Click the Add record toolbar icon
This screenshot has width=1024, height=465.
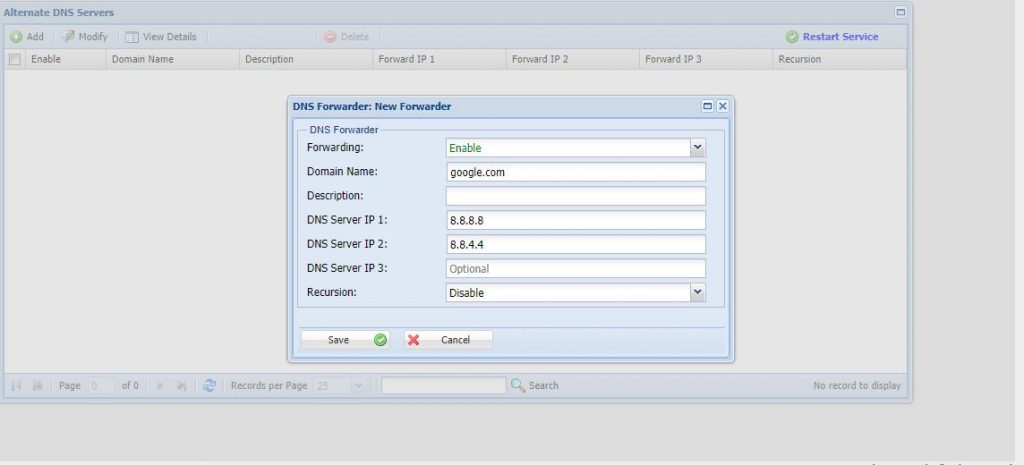coord(16,37)
